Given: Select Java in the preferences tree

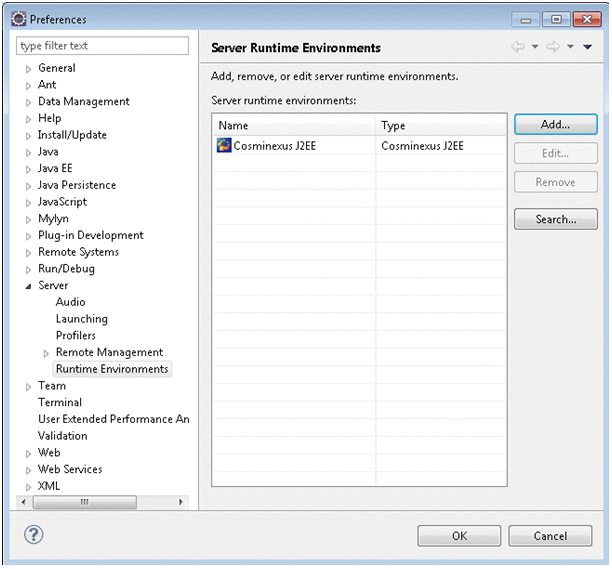Looking at the screenshot, I should tap(48, 151).
